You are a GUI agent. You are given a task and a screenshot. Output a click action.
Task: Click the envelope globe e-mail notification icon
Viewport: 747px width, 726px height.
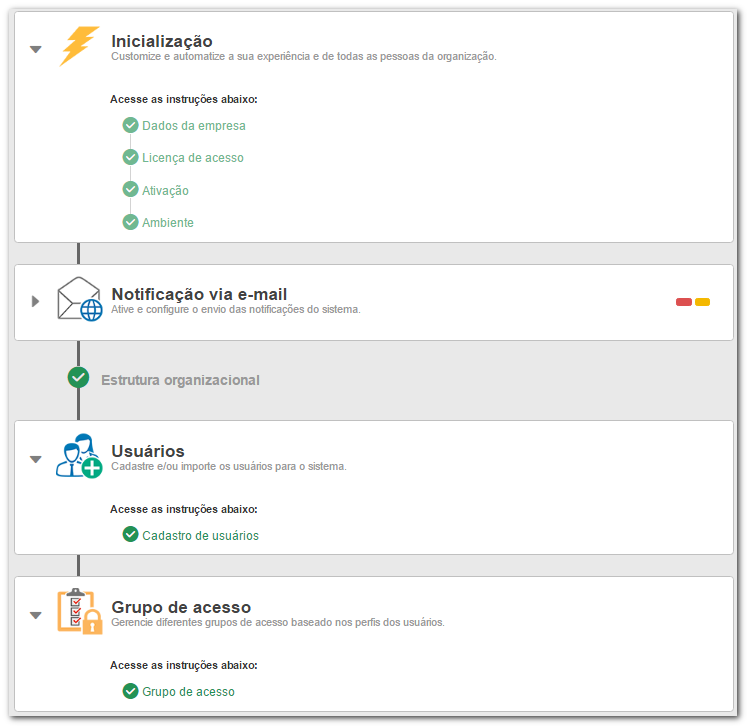click(x=80, y=299)
